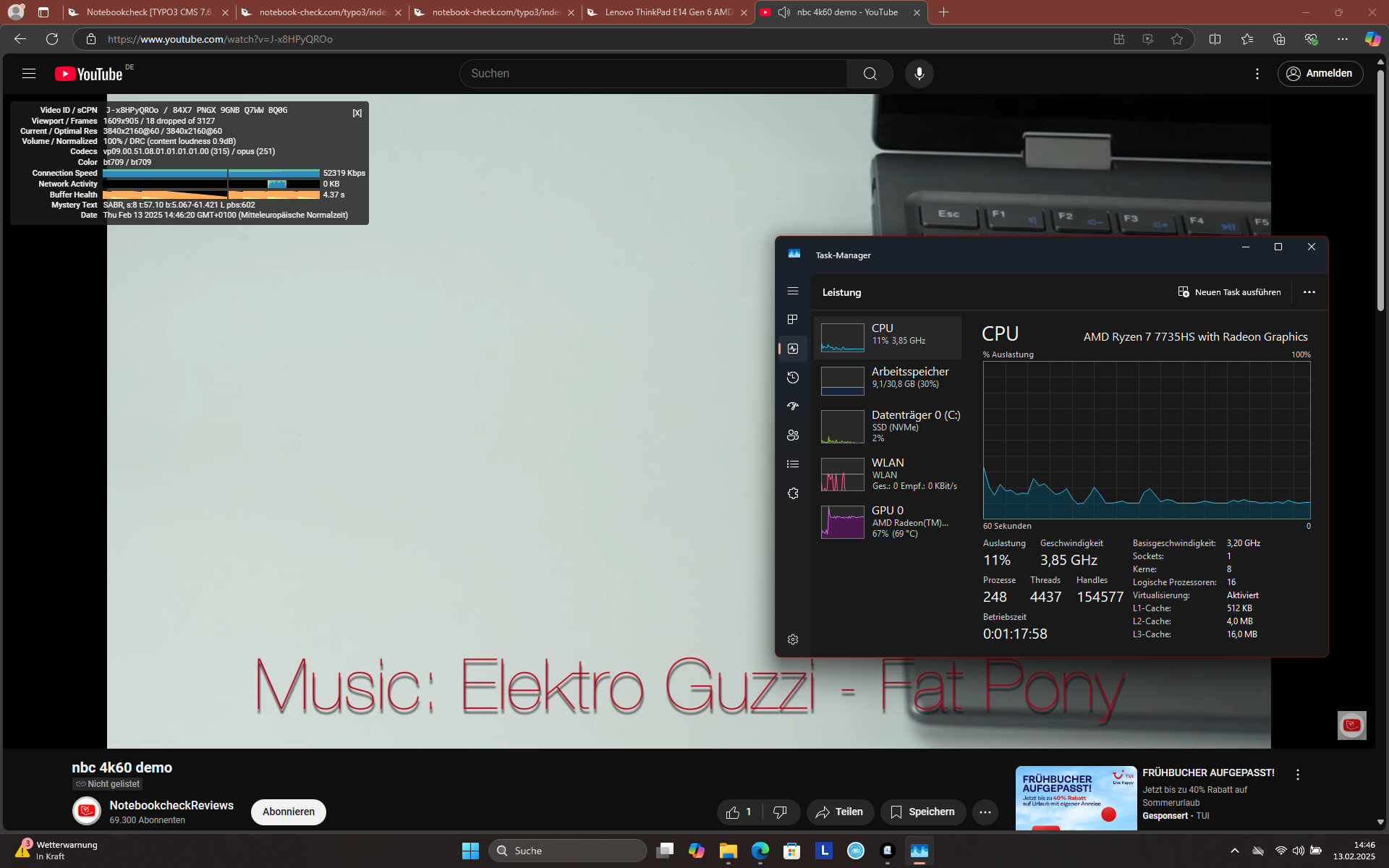Add page to favorites with star icon
This screenshot has width=1389, height=868.
point(1177,39)
